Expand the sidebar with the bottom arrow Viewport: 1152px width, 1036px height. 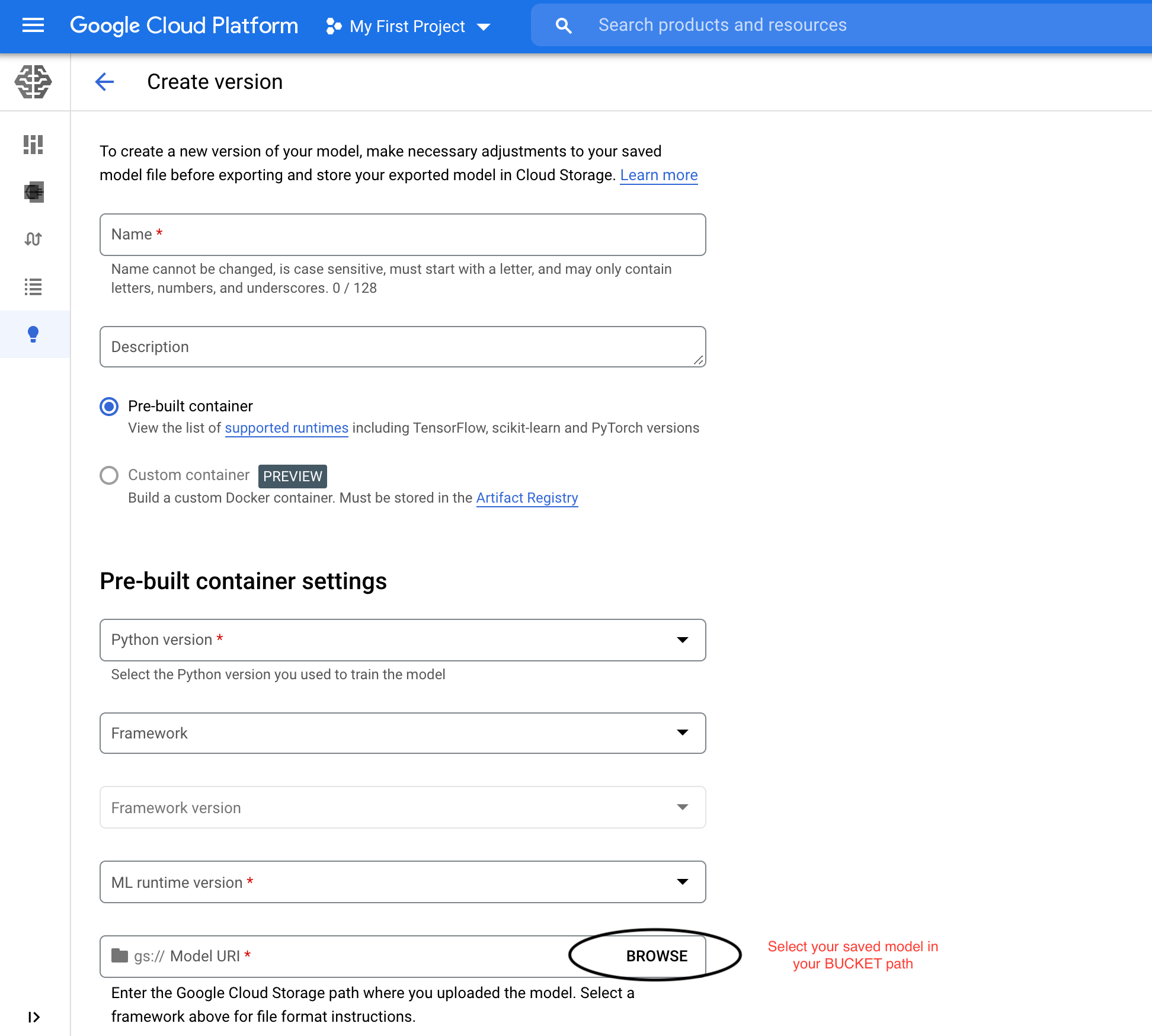(x=33, y=1017)
